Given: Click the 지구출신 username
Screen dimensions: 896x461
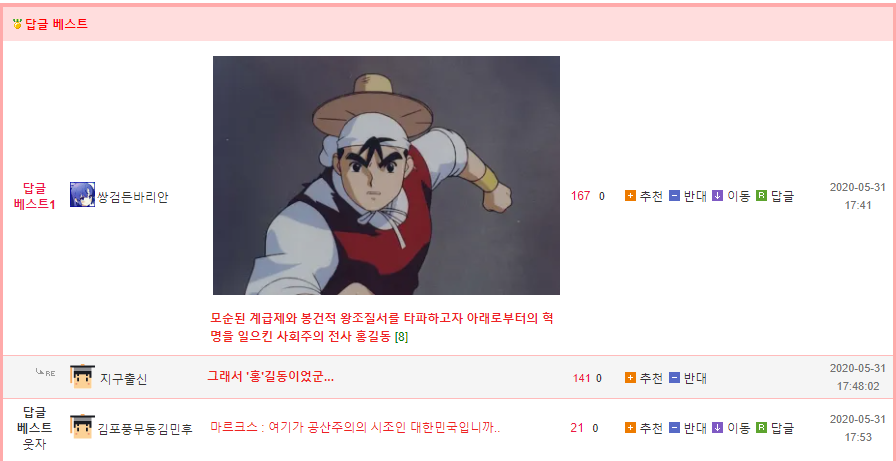Looking at the screenshot, I should tap(123, 379).
